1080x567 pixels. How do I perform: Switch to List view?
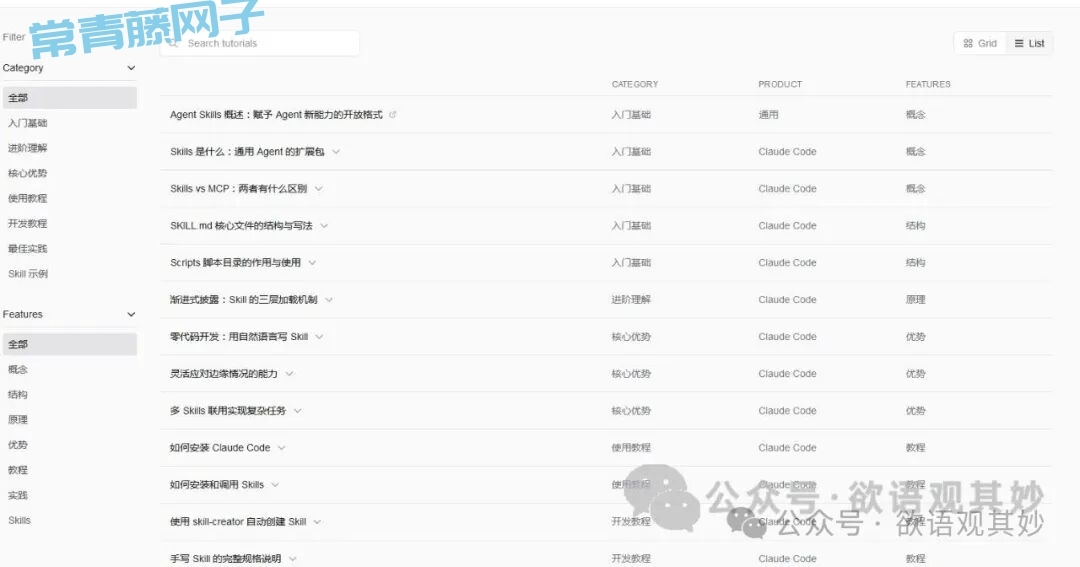(x=1029, y=43)
